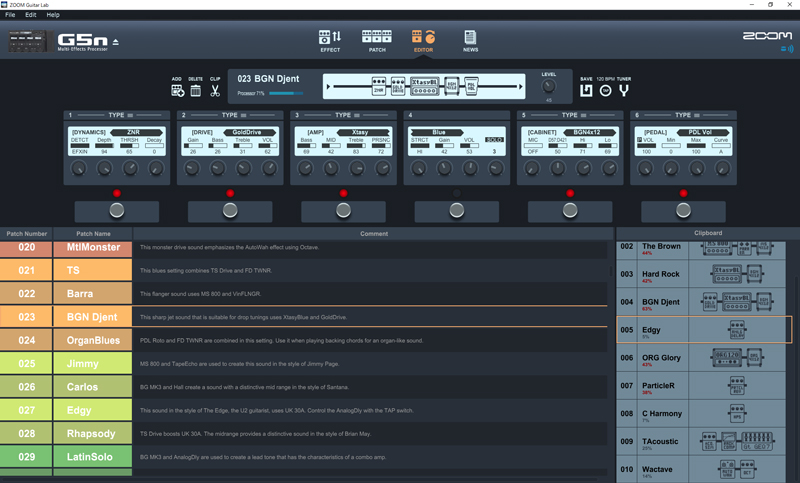800x483 pixels.
Task: Open the File menu
Action: click(10, 15)
